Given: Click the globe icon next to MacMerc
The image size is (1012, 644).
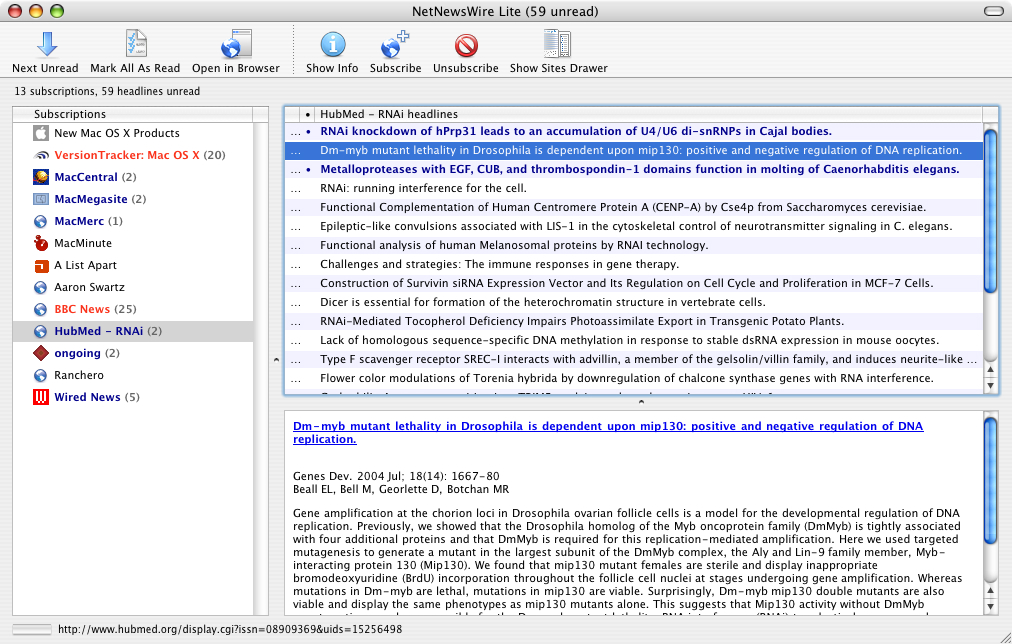Looking at the screenshot, I should 41,221.
